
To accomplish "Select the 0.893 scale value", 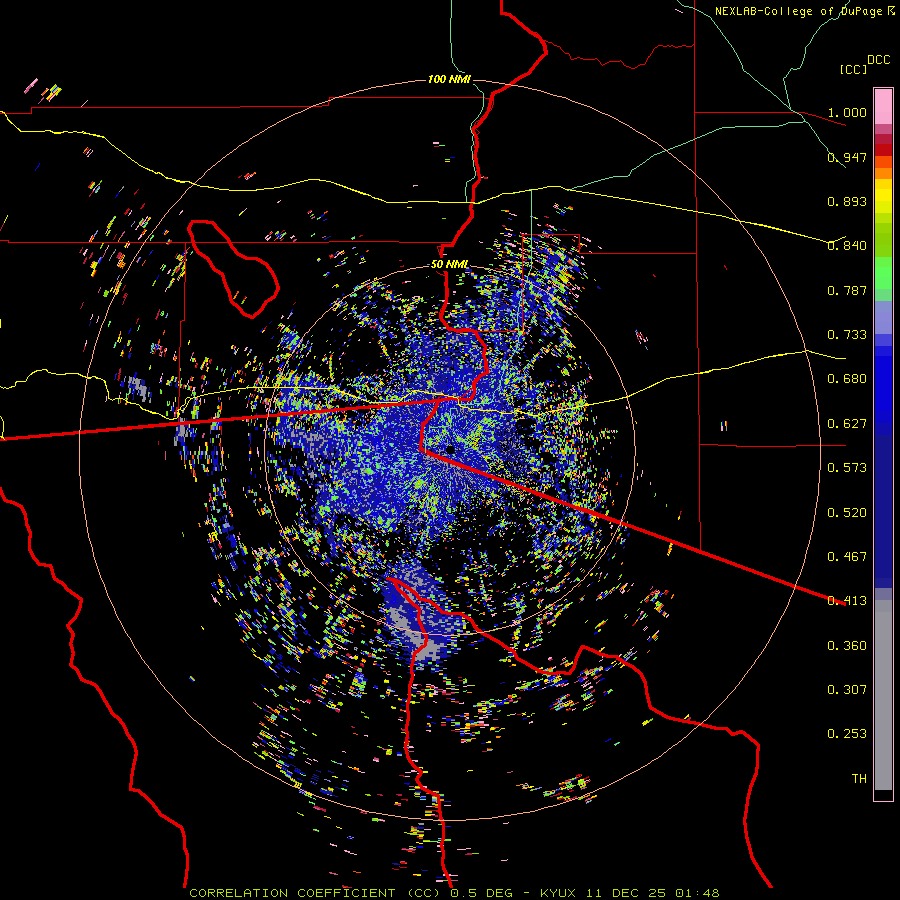I will click(x=847, y=201).
